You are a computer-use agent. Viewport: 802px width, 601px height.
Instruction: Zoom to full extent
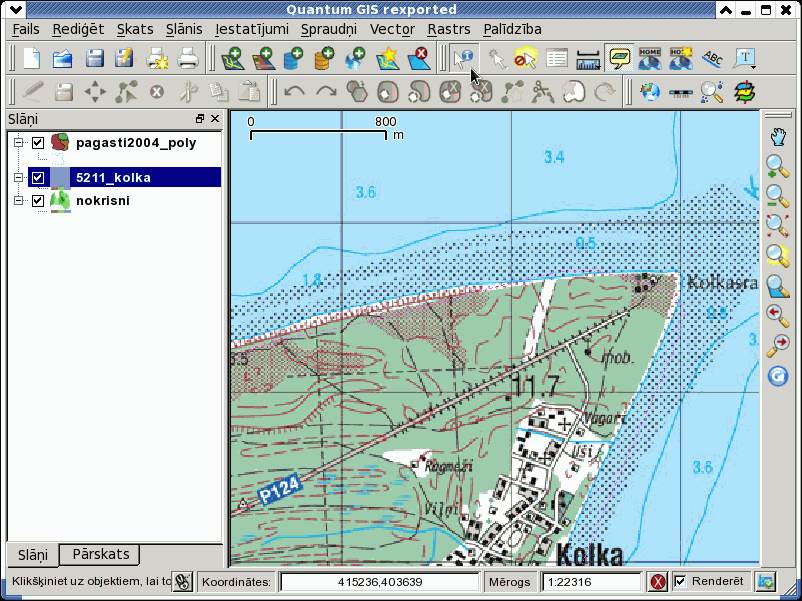pos(777,226)
